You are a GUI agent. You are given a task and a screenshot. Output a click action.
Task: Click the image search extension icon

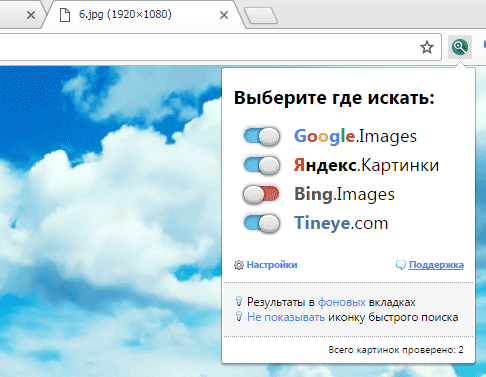coord(460,47)
